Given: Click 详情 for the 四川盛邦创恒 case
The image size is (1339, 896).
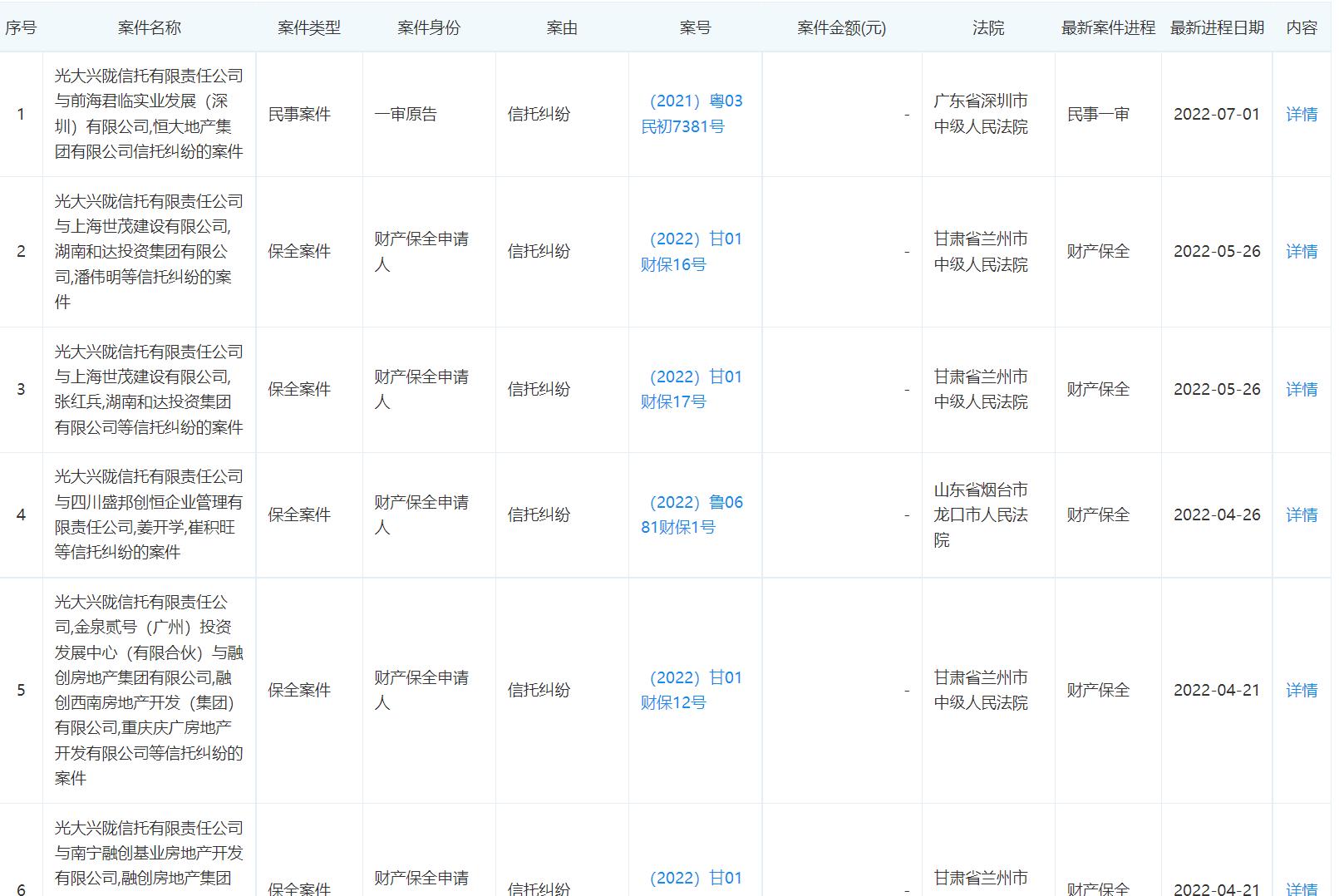Looking at the screenshot, I should 1302,514.
